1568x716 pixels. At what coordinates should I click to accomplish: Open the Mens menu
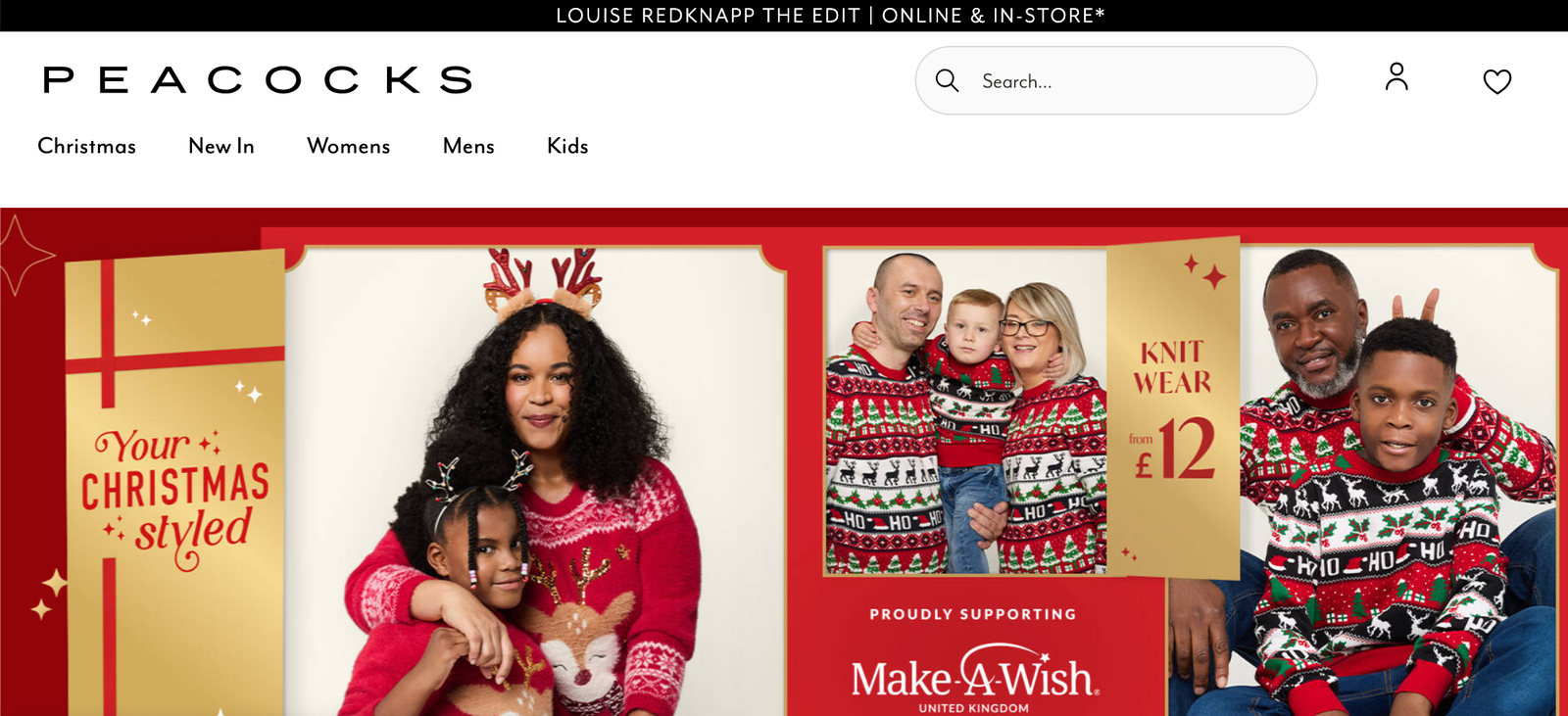pos(468,146)
